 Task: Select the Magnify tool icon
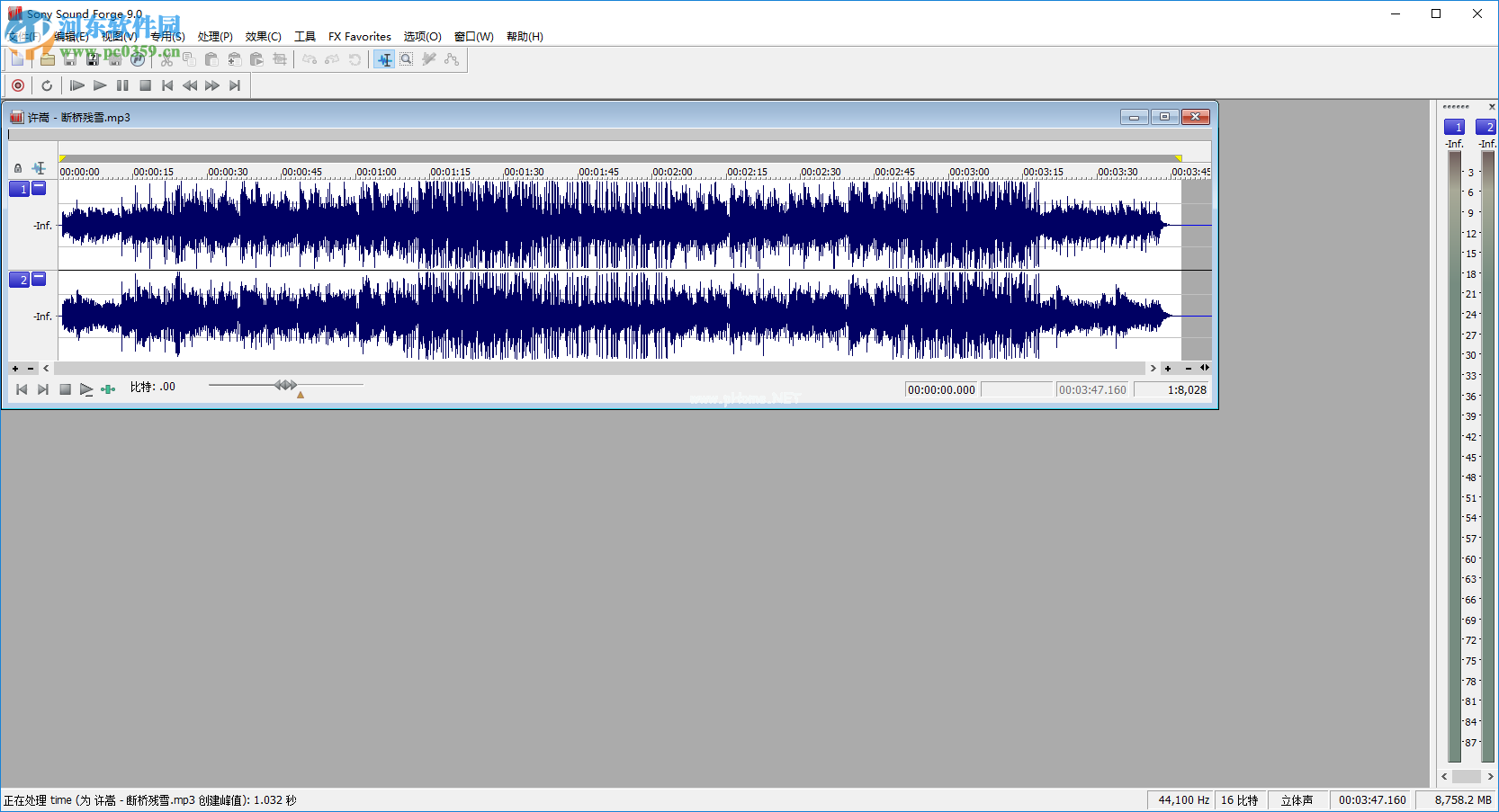point(407,59)
